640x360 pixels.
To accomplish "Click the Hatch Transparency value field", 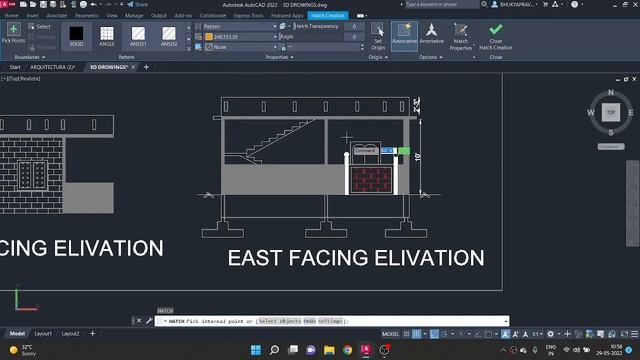I will 354,26.
